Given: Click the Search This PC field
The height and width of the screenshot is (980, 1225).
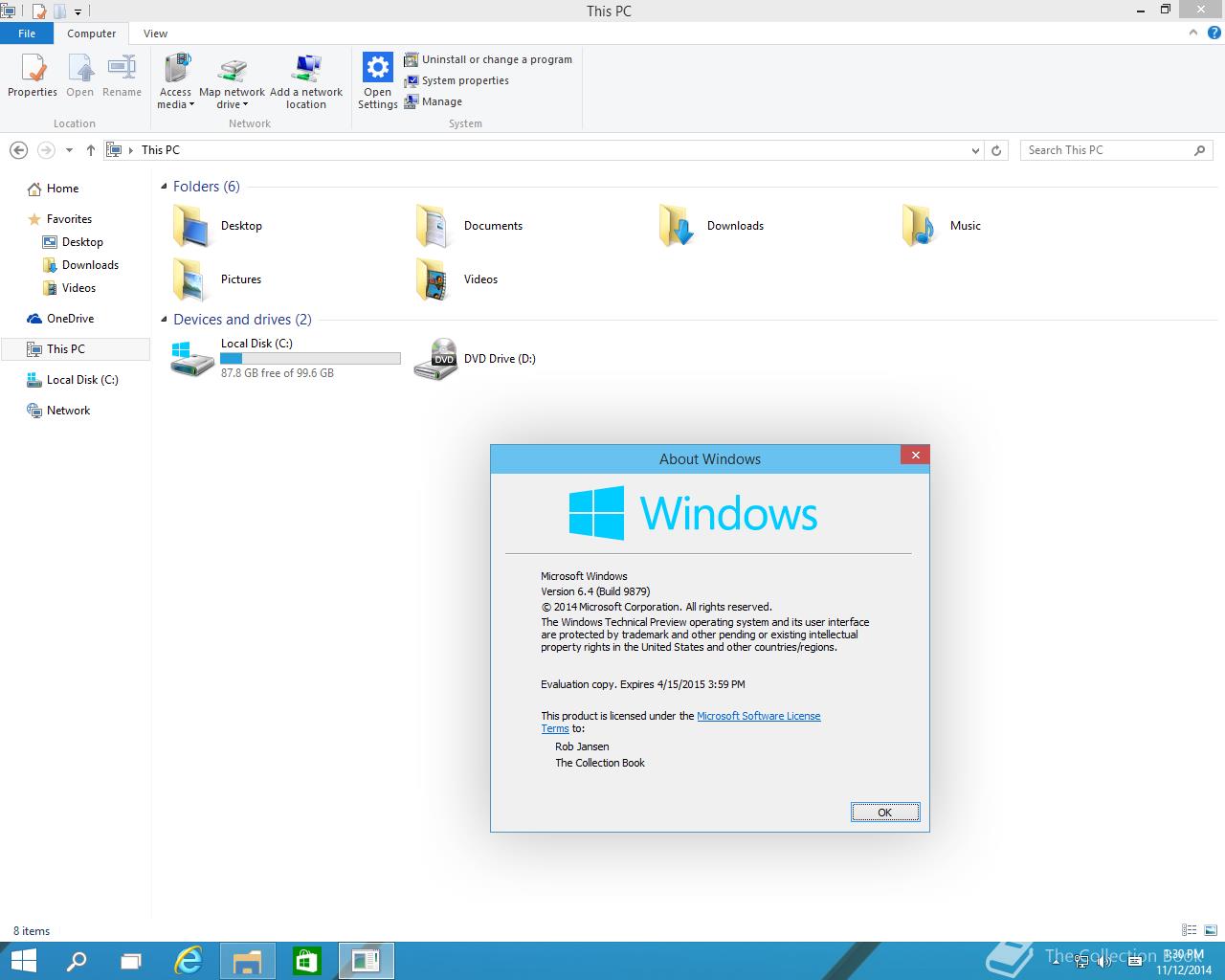Looking at the screenshot, I should coord(1116,150).
